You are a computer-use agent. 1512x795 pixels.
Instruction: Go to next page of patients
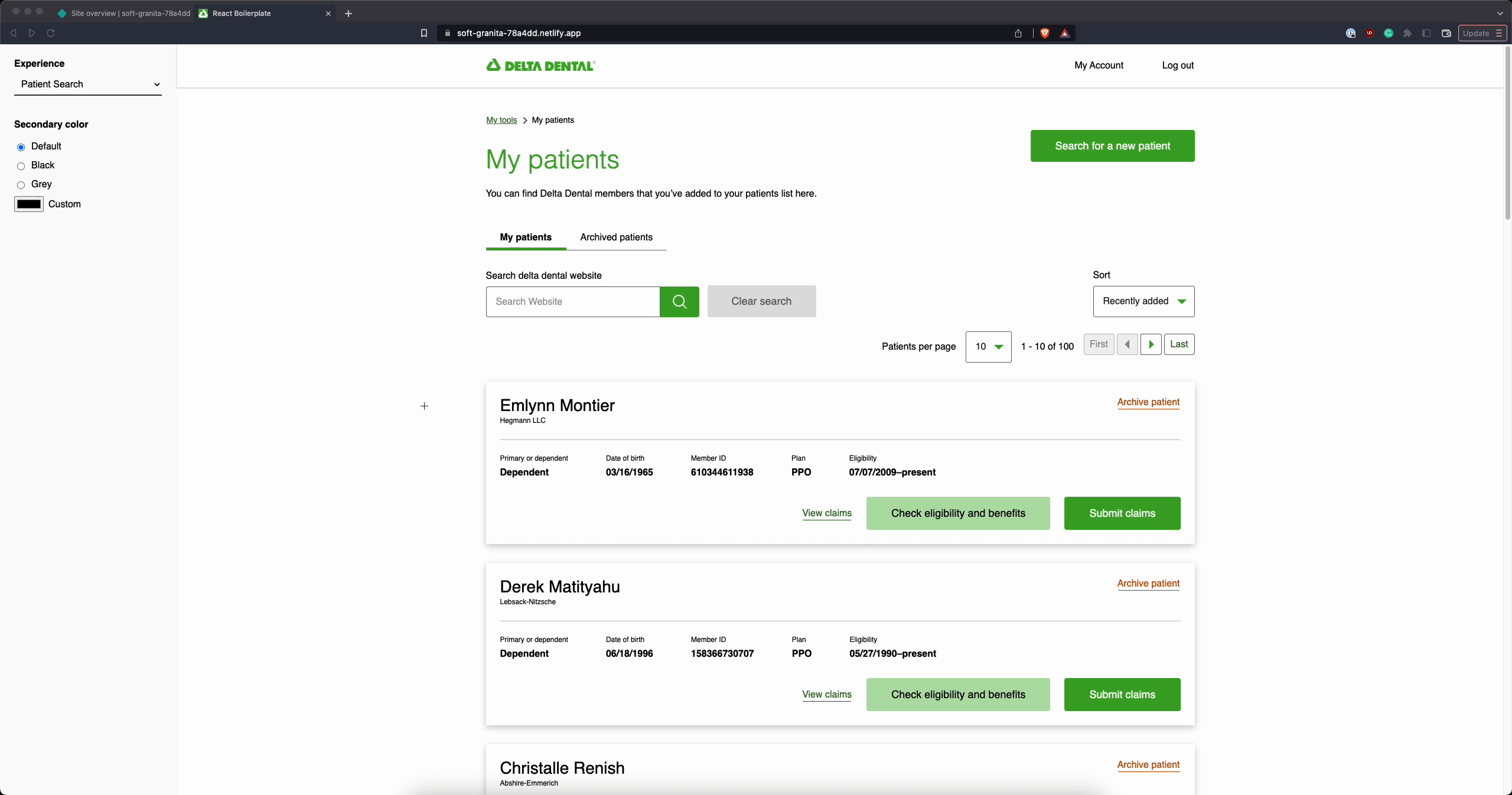pos(1151,344)
